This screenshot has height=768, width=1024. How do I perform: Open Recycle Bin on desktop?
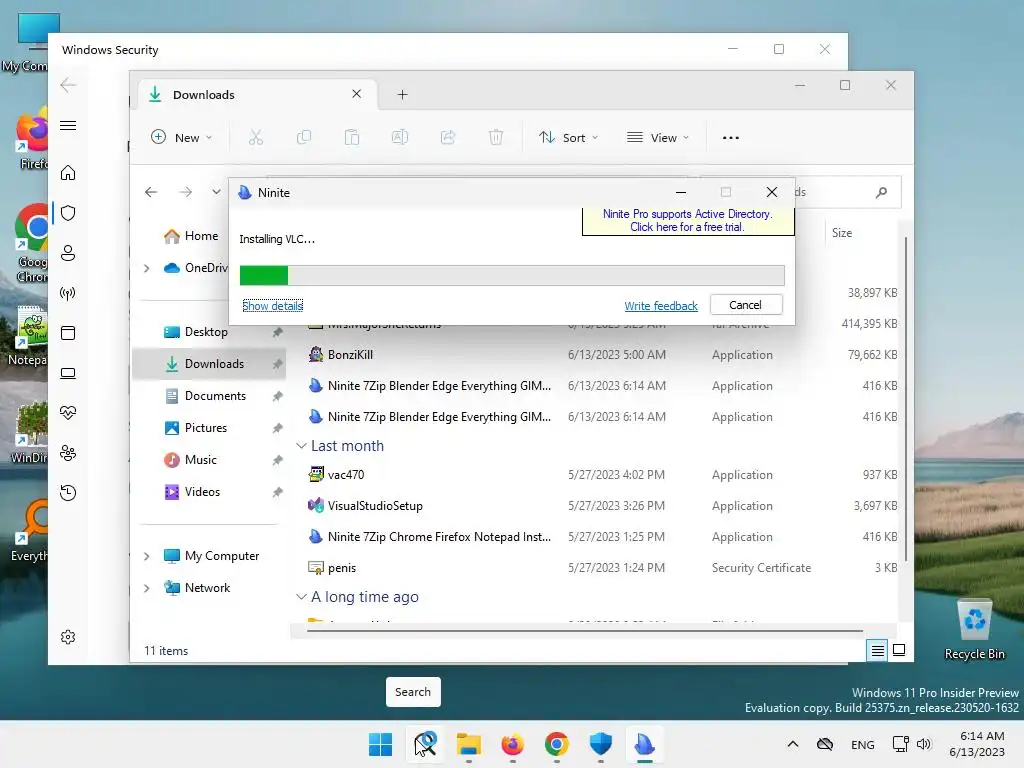coord(974,630)
